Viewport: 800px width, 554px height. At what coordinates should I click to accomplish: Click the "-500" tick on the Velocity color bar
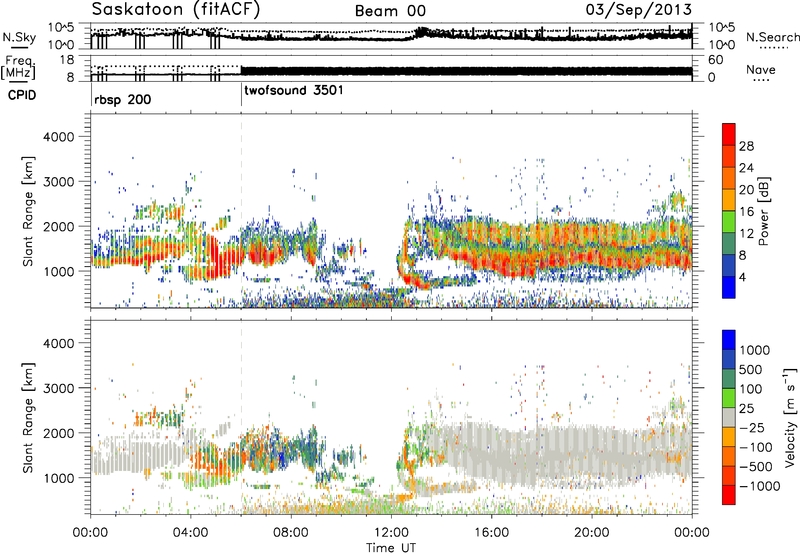coord(755,467)
